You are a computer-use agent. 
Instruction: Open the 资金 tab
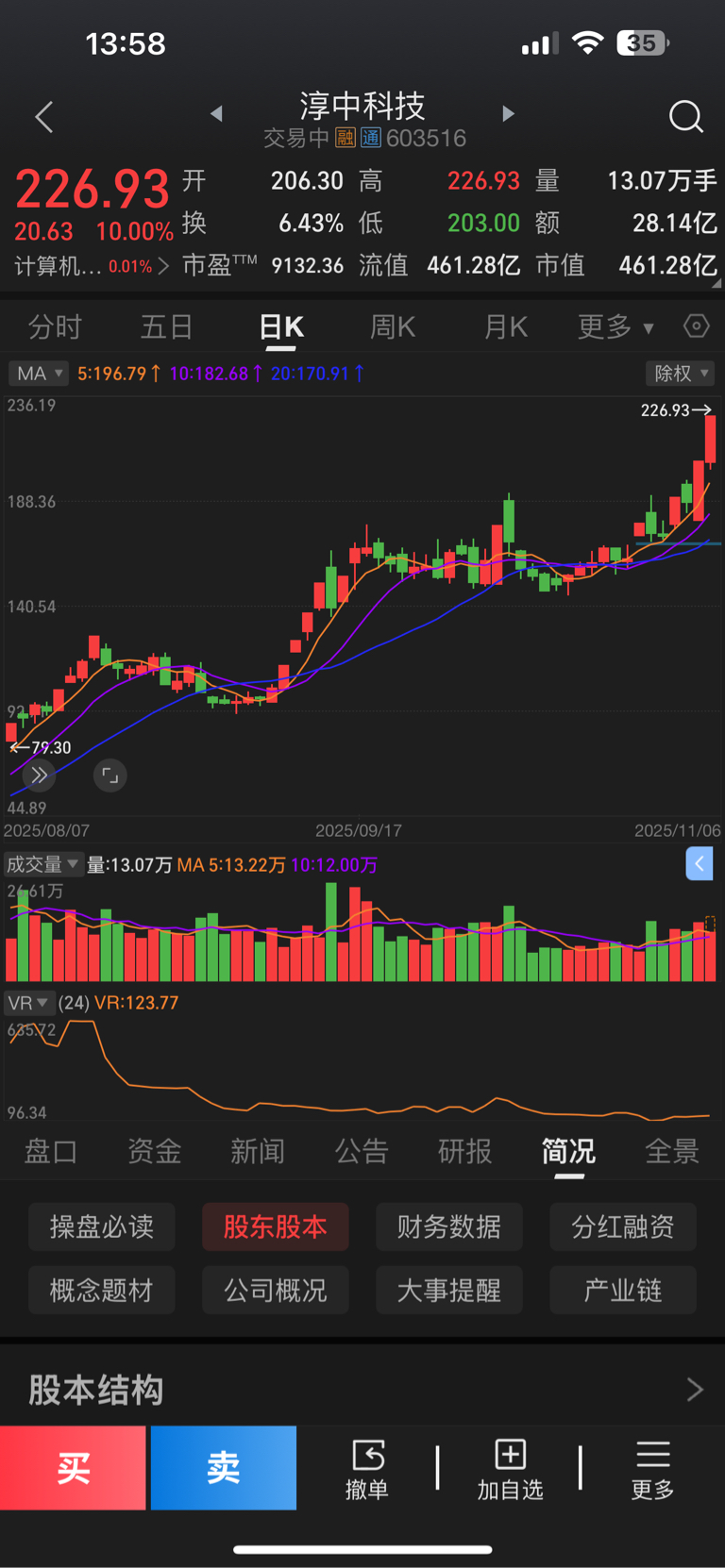[155, 1151]
